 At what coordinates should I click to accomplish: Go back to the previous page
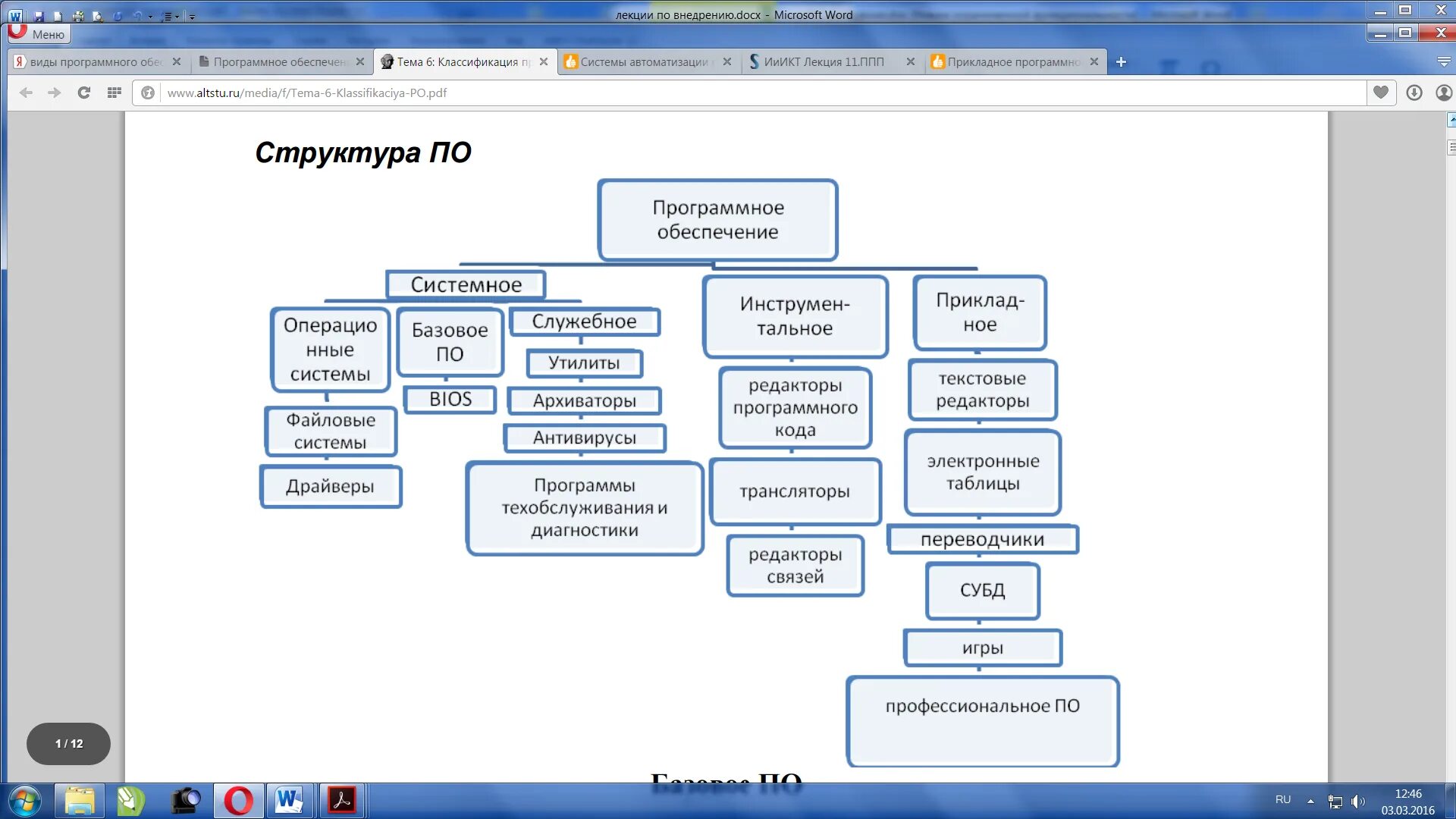[26, 93]
